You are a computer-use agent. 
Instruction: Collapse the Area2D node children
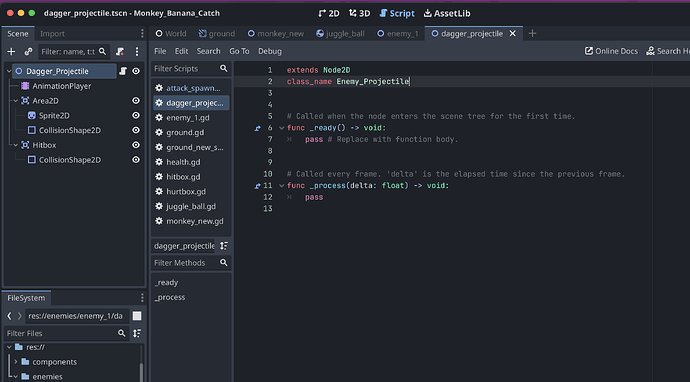click(x=15, y=101)
